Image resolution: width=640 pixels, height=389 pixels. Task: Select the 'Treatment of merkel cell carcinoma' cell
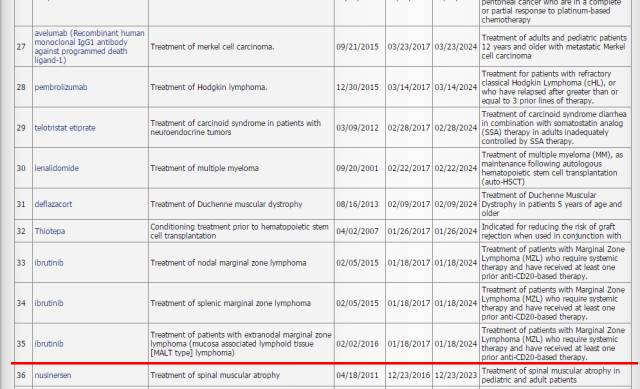(241, 47)
